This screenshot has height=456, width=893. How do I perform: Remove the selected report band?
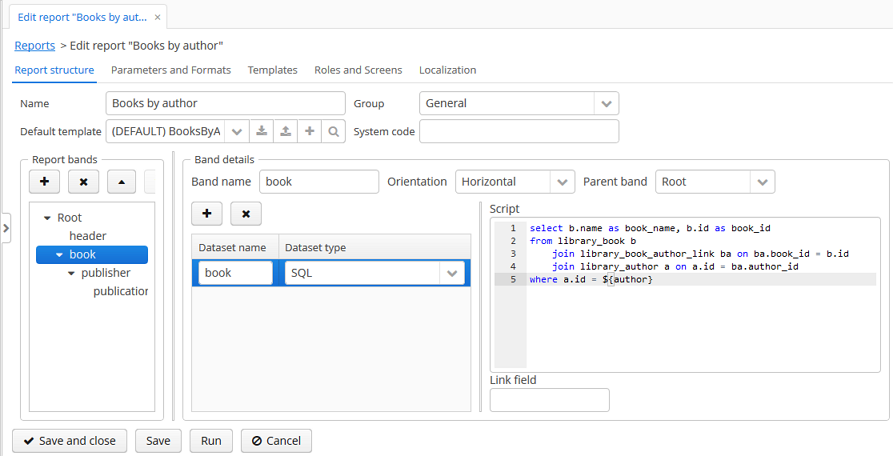[83, 182]
